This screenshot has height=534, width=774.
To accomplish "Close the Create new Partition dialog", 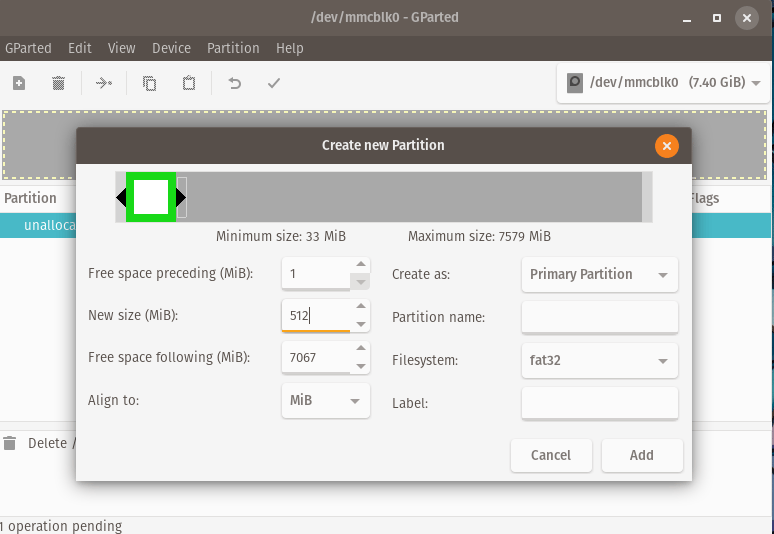I will (667, 145).
